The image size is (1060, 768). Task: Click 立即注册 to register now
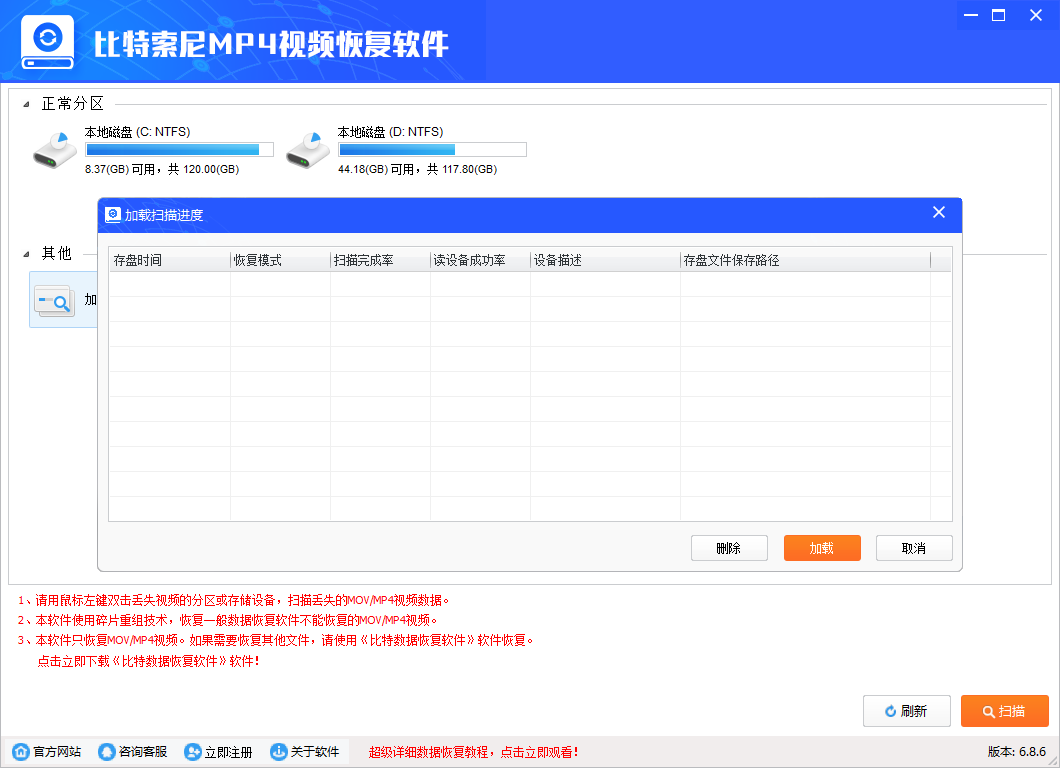point(219,752)
